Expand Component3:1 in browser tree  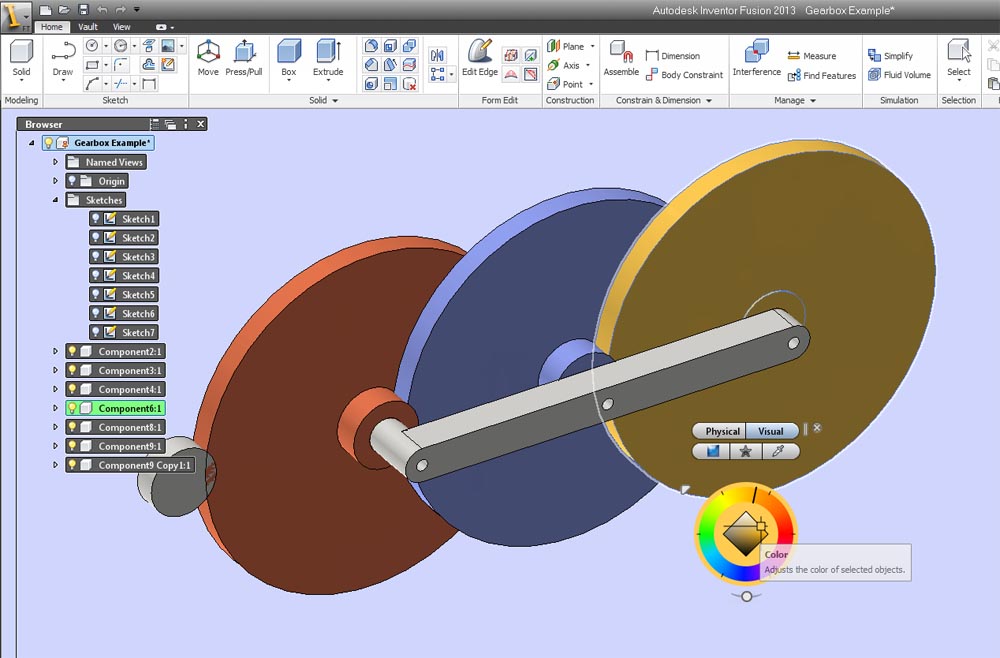point(55,370)
